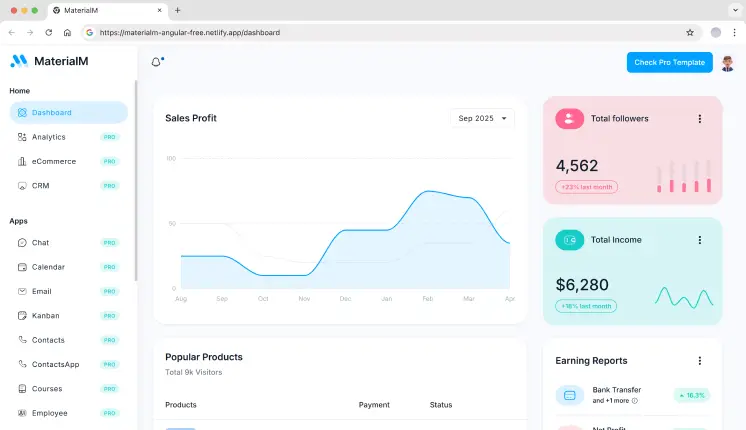Image resolution: width=746 pixels, height=430 pixels.
Task: Click PRO badge next to Chat
Action: (x=109, y=243)
